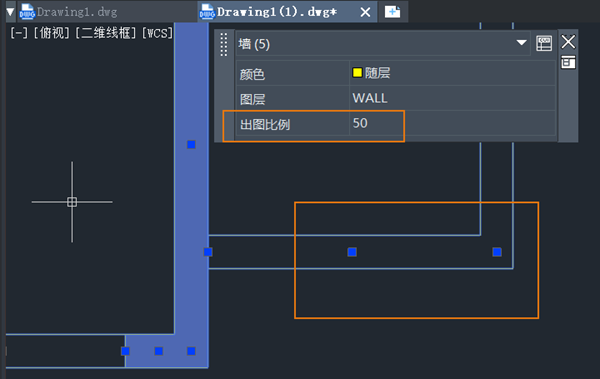600x379 pixels.
Task: Click the DWG file icon on Drawing1(1).dwg tab
Action: [207, 12]
